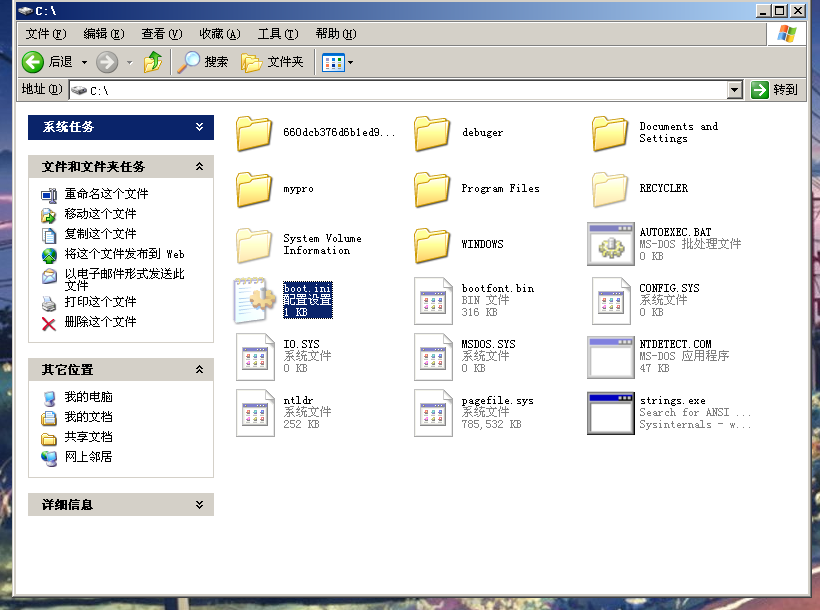Open the Back button history dropdown
Screen dimensions: 820x610
click(x=84, y=63)
